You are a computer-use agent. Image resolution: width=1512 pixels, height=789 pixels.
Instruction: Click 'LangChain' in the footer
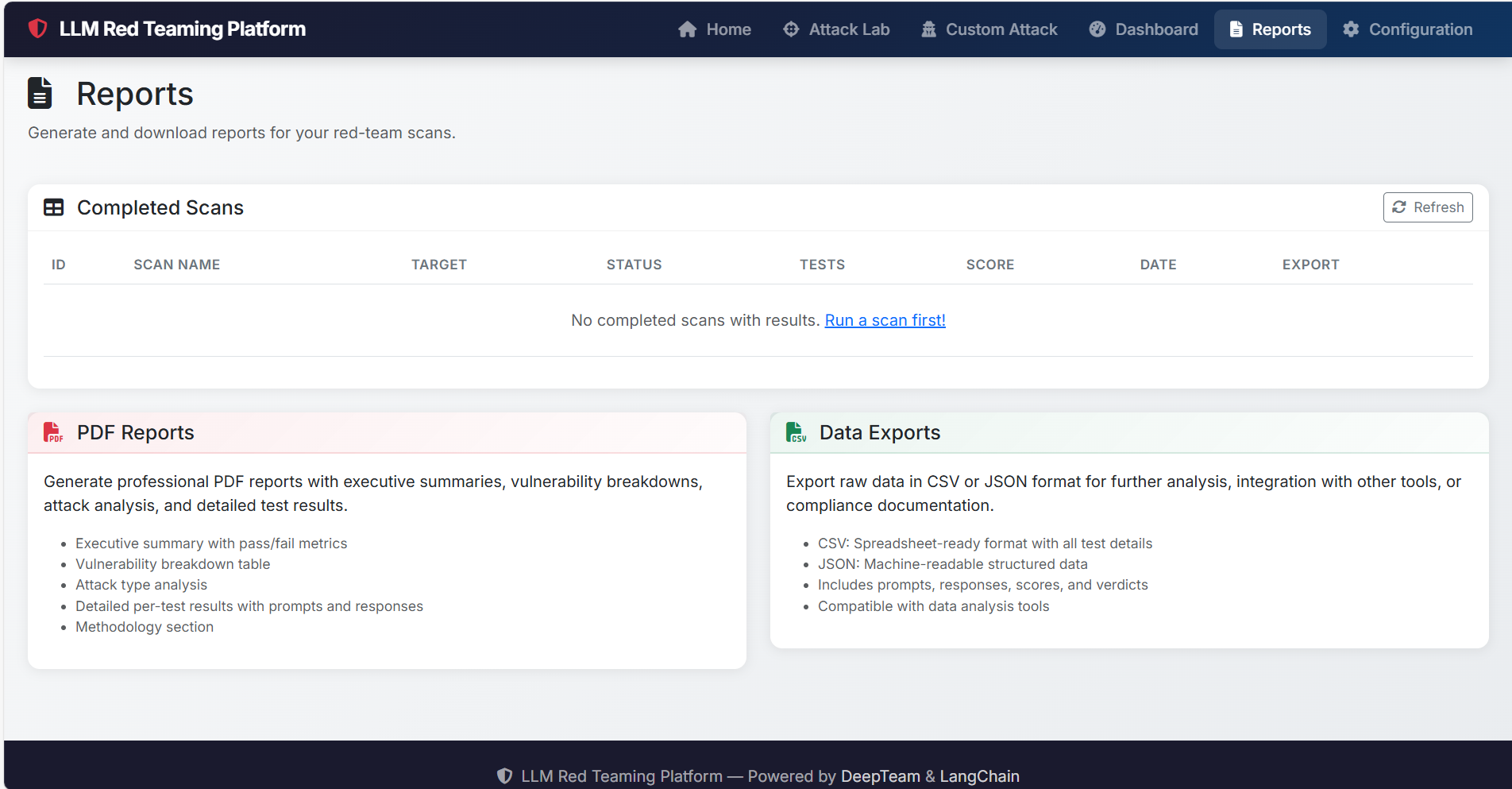click(x=980, y=776)
